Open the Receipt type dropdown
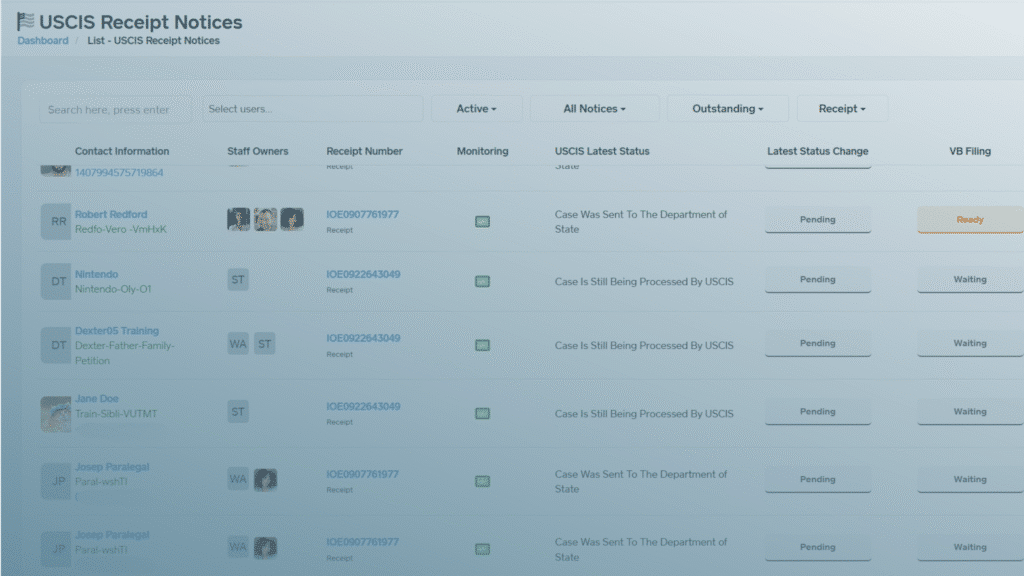 click(x=842, y=109)
